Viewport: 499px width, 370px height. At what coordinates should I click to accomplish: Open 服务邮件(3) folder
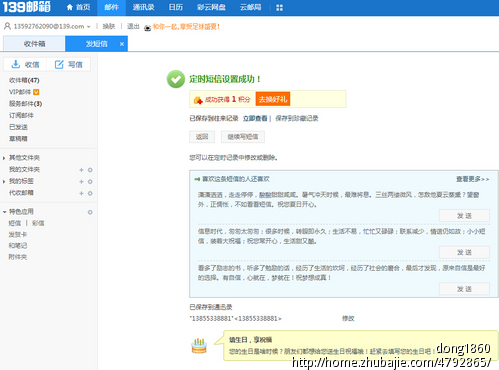coord(25,104)
